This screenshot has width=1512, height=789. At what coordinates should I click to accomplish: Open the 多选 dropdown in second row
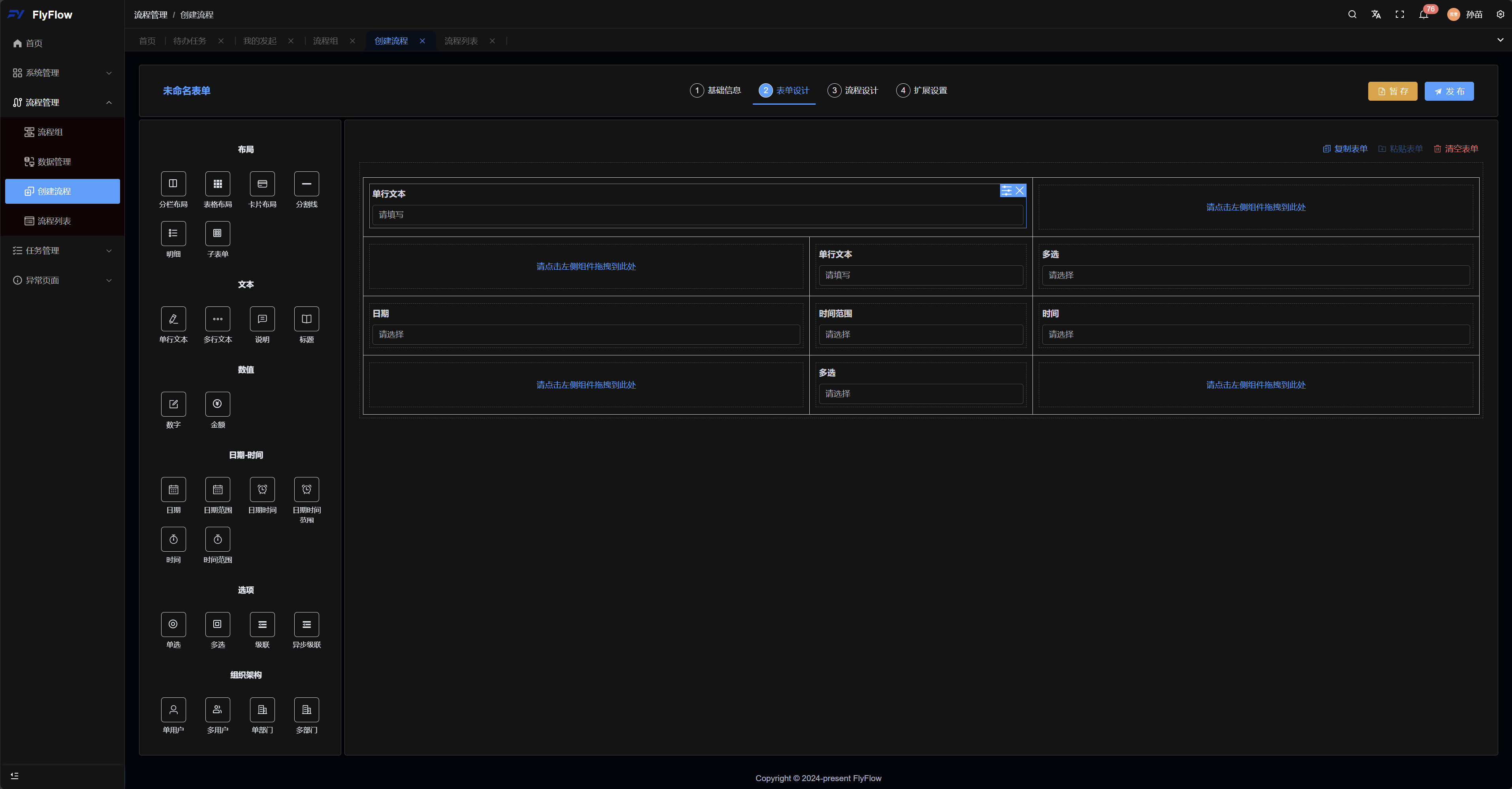1256,275
